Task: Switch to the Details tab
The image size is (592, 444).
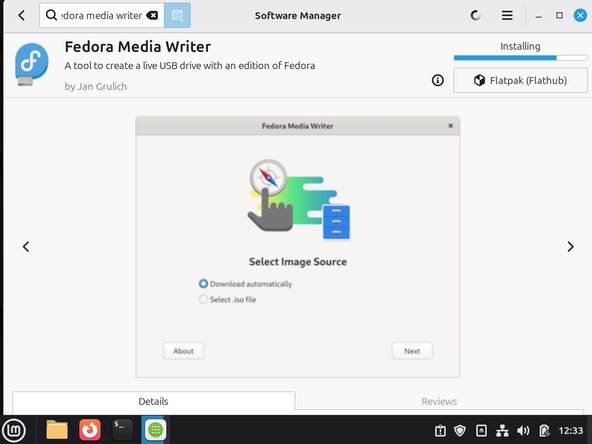Action: click(x=153, y=401)
